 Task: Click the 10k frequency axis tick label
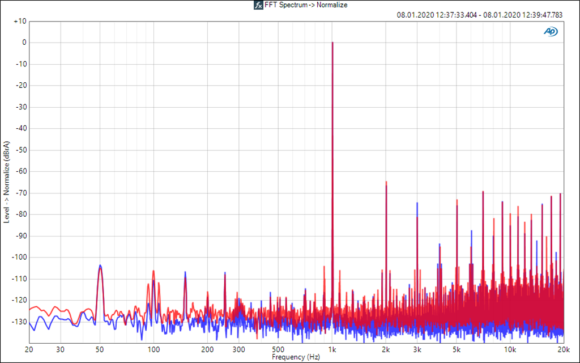[510, 349]
